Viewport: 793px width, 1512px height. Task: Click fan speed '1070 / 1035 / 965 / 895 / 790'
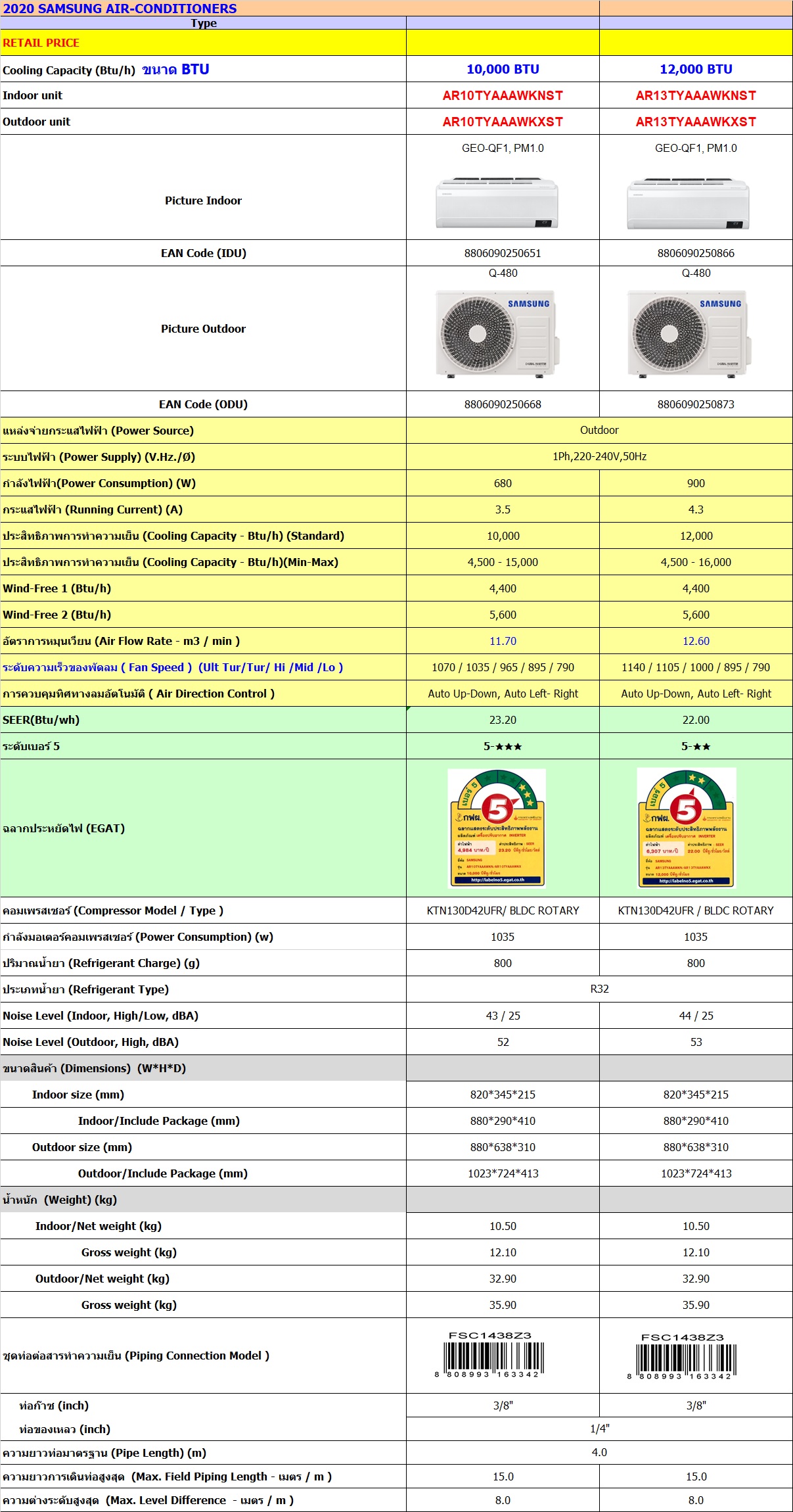[503, 667]
